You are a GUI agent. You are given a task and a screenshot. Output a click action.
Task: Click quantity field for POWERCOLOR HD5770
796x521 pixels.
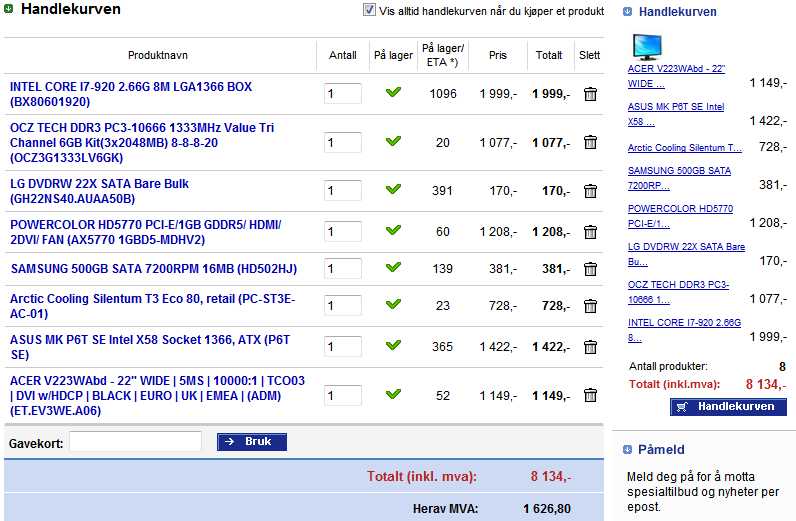click(343, 232)
